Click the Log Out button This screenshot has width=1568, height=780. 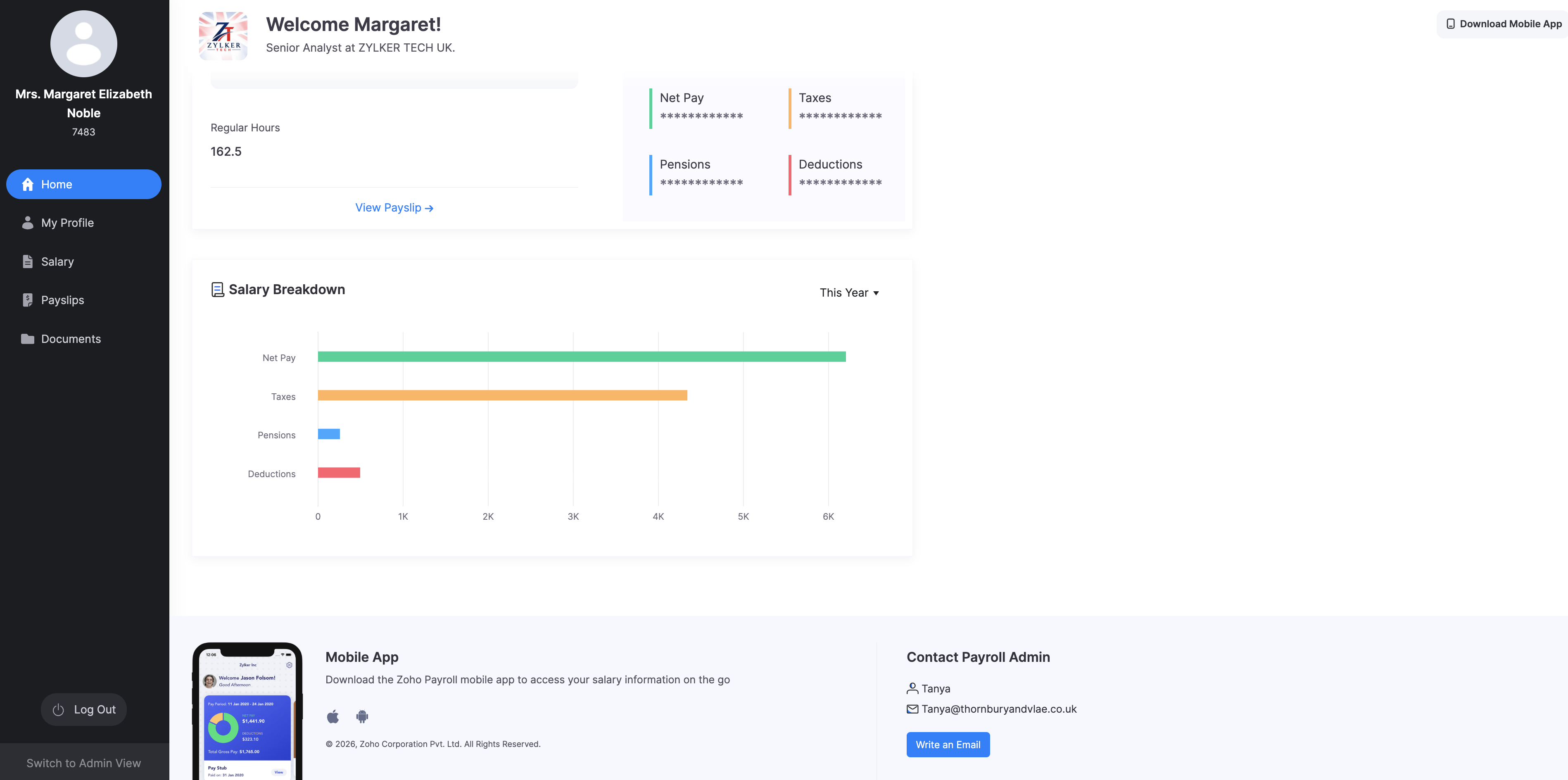(83, 710)
